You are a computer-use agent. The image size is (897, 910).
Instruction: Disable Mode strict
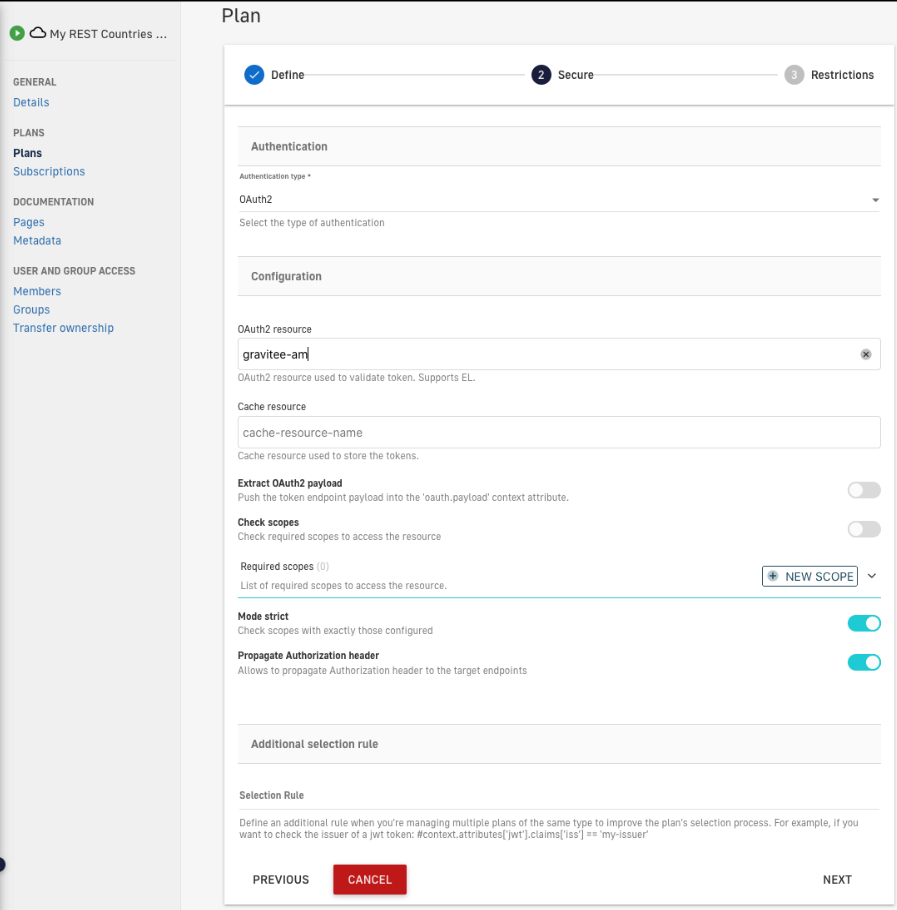tap(863, 622)
